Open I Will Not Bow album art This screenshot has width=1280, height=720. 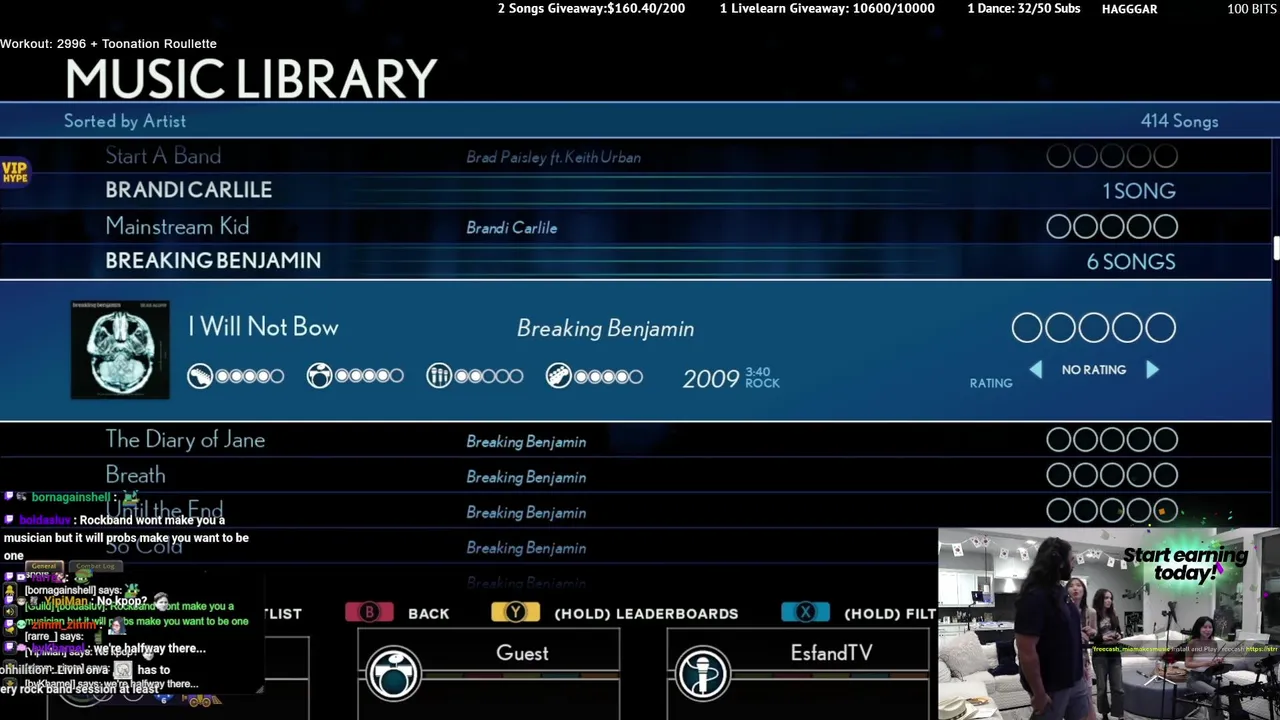point(120,349)
